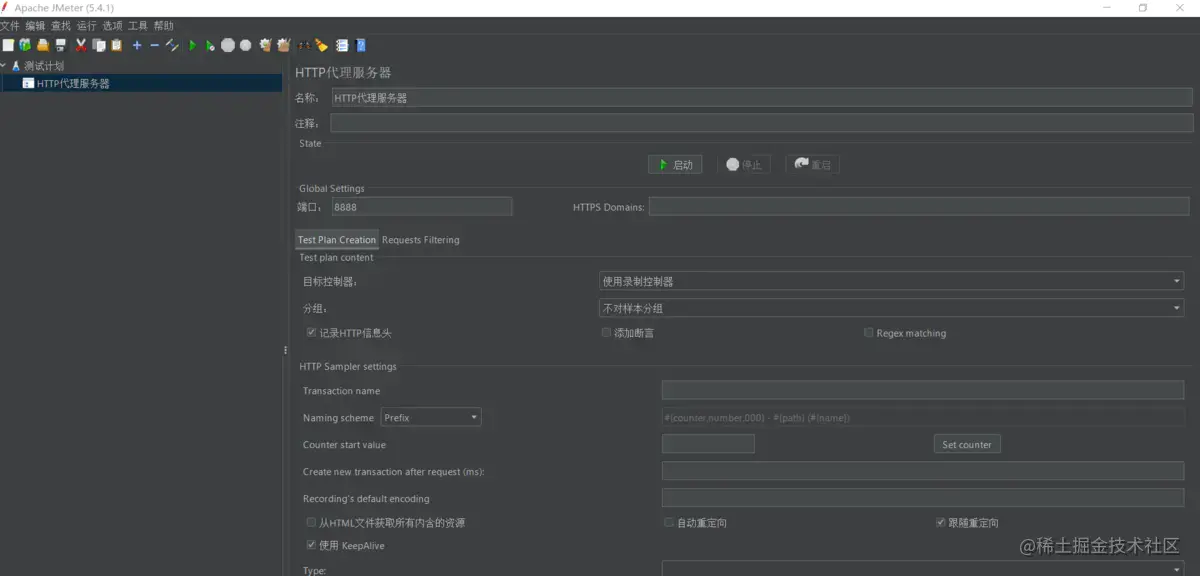
Task: Check 从HTML文件获取所有内含的资源 option
Action: [x=312, y=522]
